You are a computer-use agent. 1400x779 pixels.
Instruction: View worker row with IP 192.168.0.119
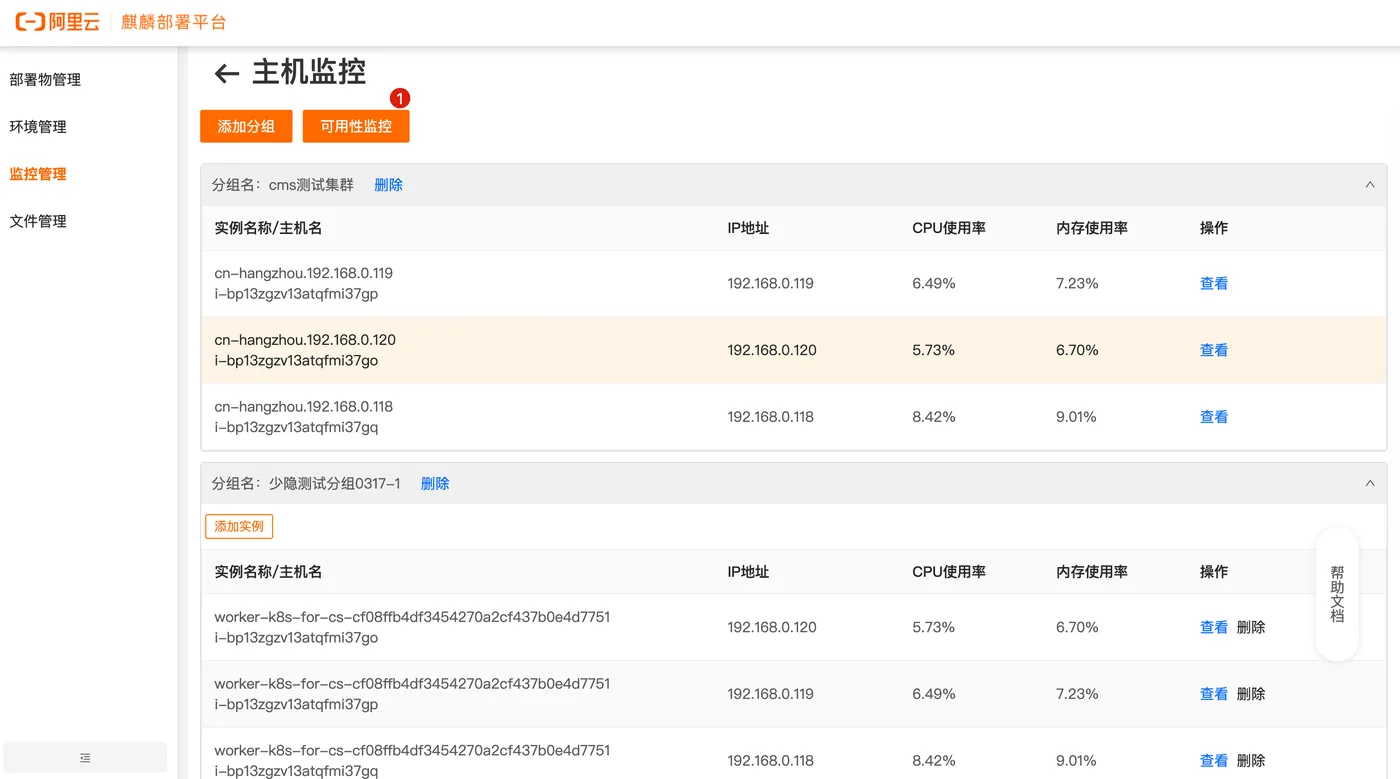1214,694
